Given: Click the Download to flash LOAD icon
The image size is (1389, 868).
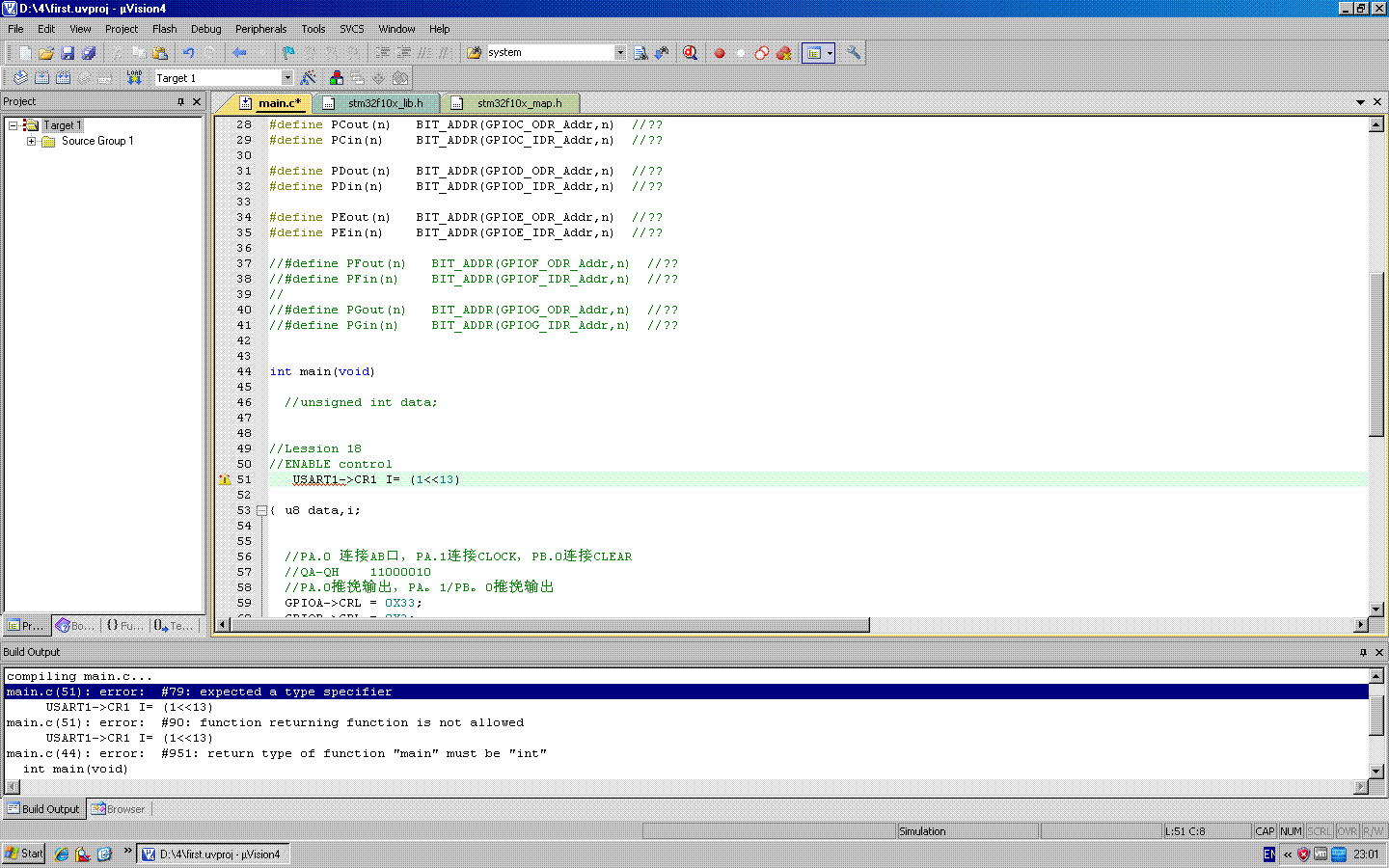Looking at the screenshot, I should click(134, 78).
